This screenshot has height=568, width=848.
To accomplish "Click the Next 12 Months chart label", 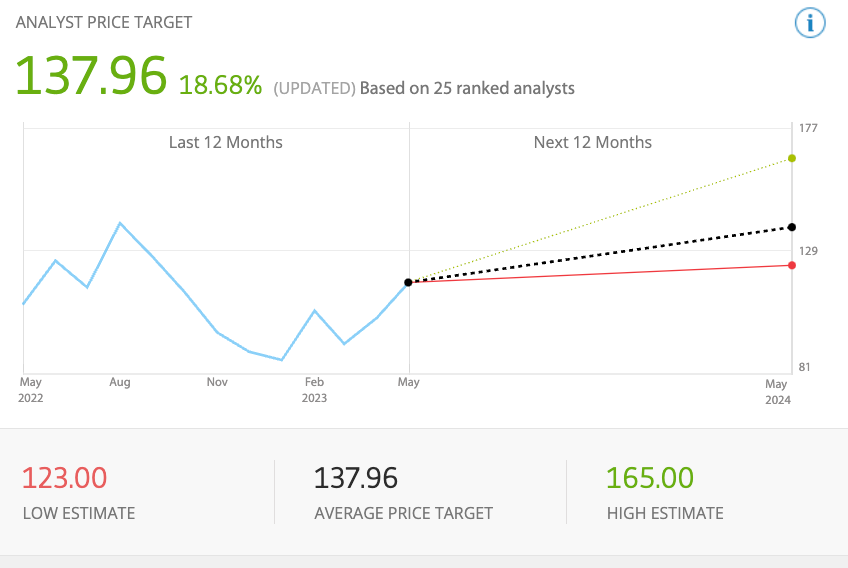I will (x=592, y=142).
